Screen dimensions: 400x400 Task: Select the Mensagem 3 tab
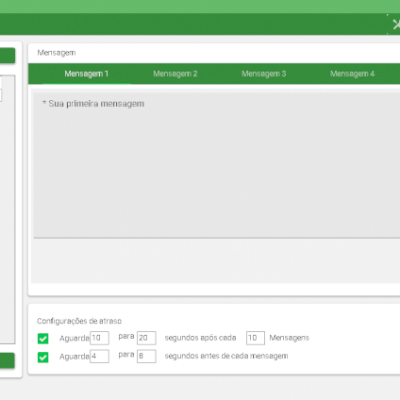[x=264, y=74]
